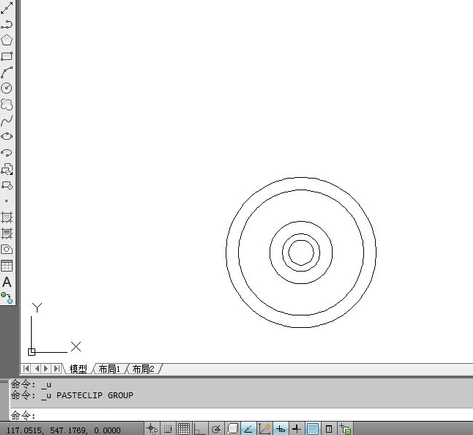Toggle Grid Display in status bar
Screen dimensions: 473x435
point(184,429)
